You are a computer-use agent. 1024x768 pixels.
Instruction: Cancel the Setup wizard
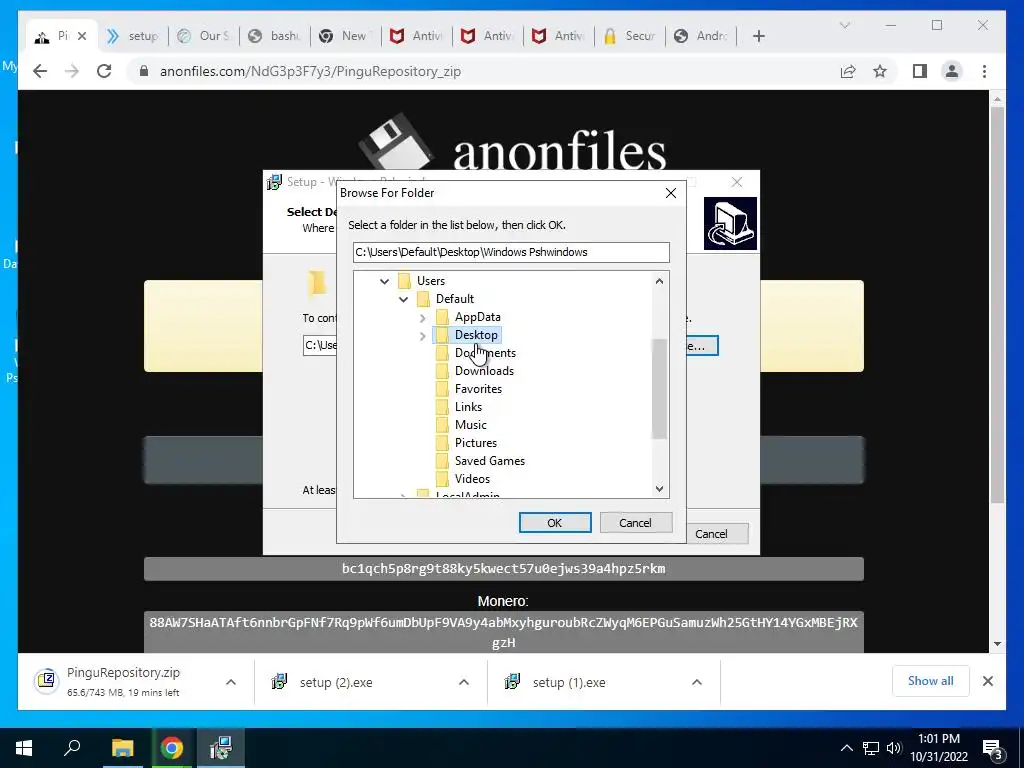tap(711, 534)
